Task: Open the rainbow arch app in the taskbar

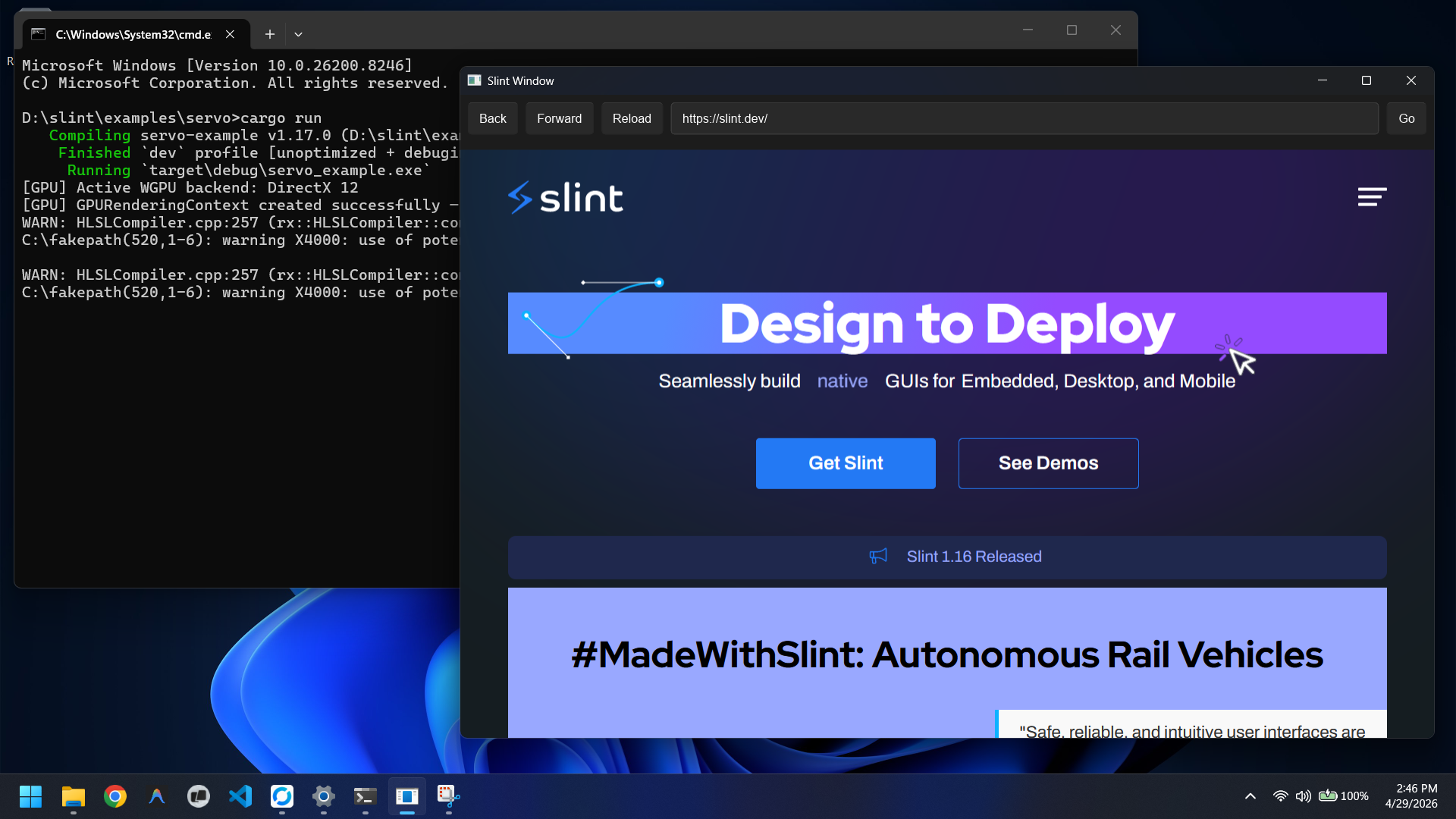Action: click(156, 796)
